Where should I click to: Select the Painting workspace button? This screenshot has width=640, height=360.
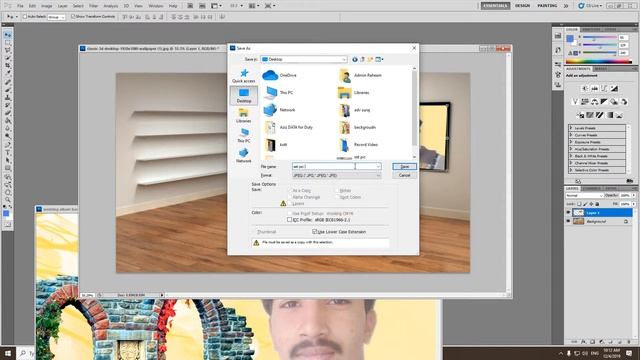click(x=547, y=6)
